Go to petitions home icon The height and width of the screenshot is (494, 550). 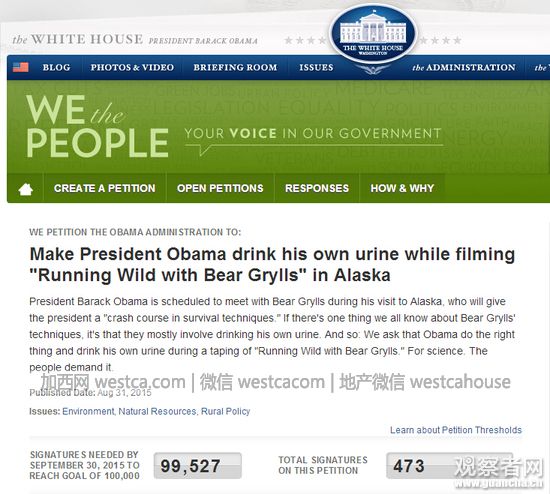[26, 189]
